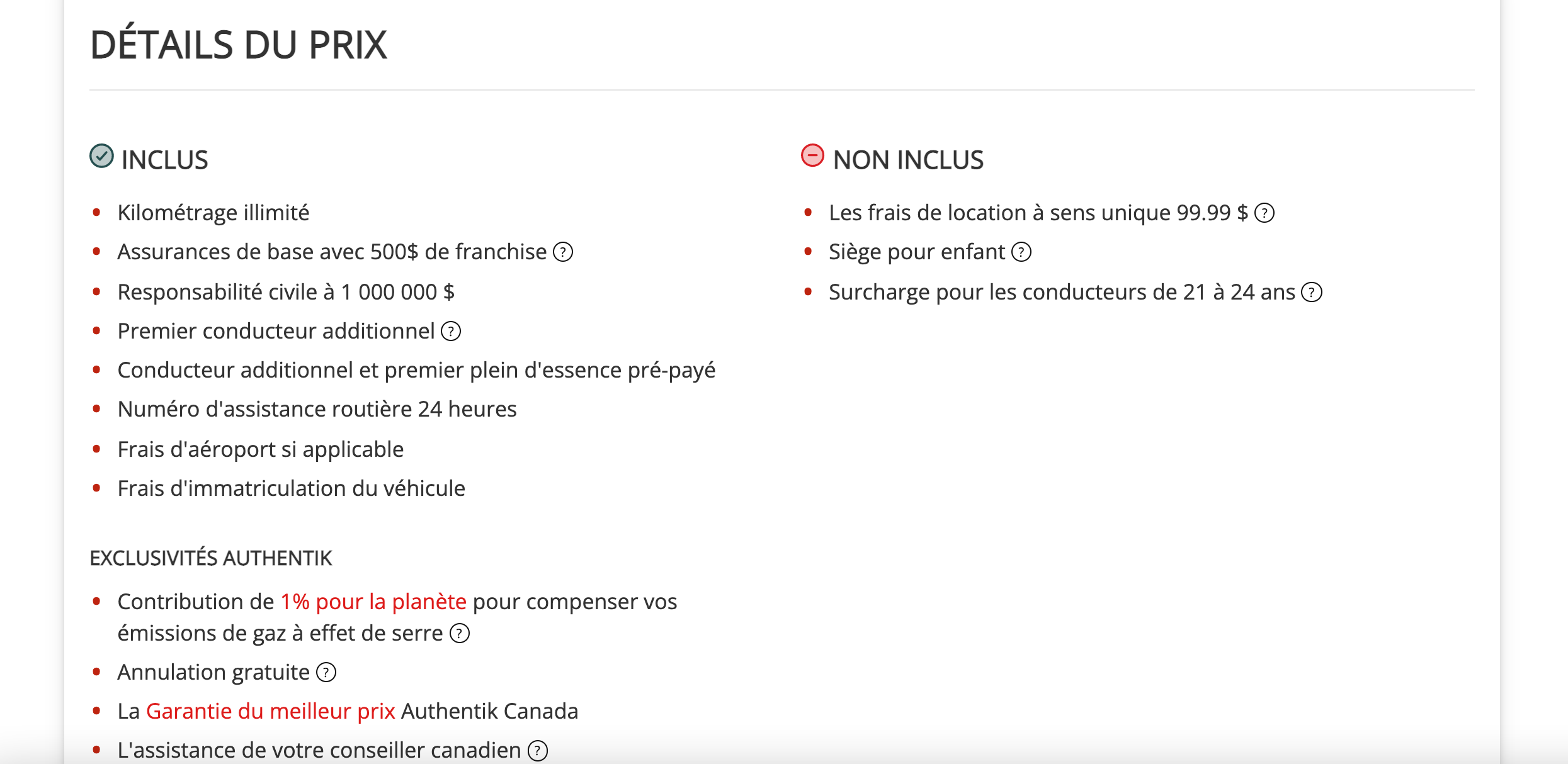Click the DÉTAILS DU PRIX heading
This screenshot has width=1568, height=764.
pos(239,45)
